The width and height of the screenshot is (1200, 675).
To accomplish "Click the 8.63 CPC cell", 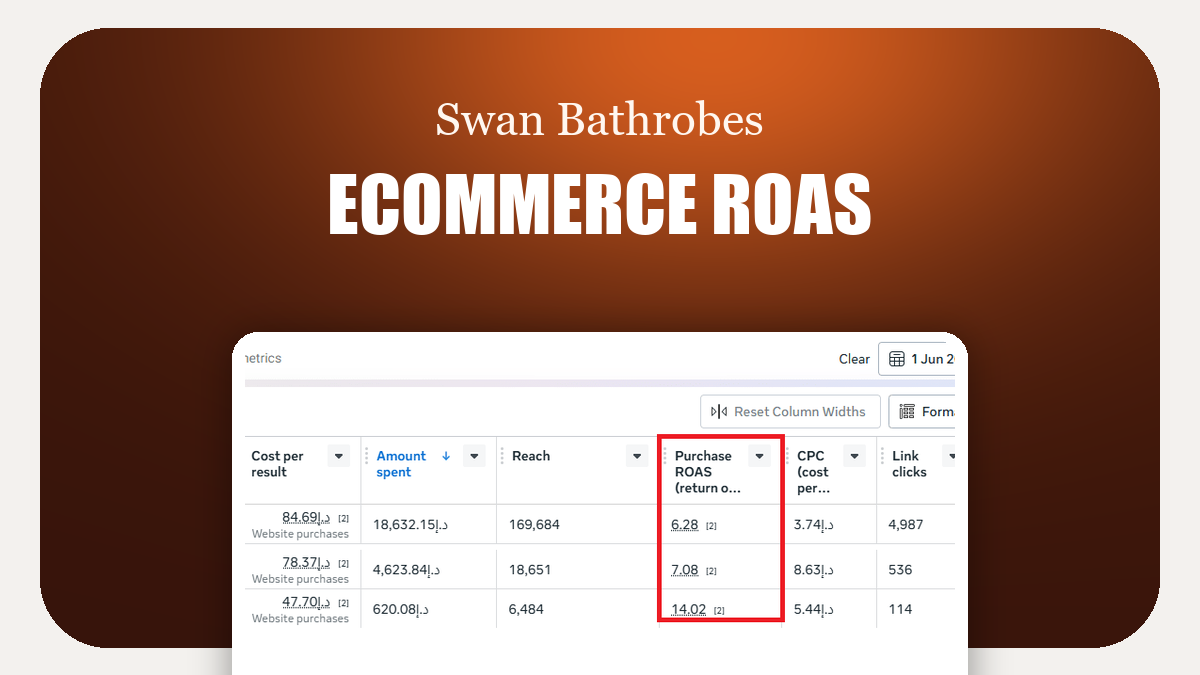I will (x=813, y=570).
